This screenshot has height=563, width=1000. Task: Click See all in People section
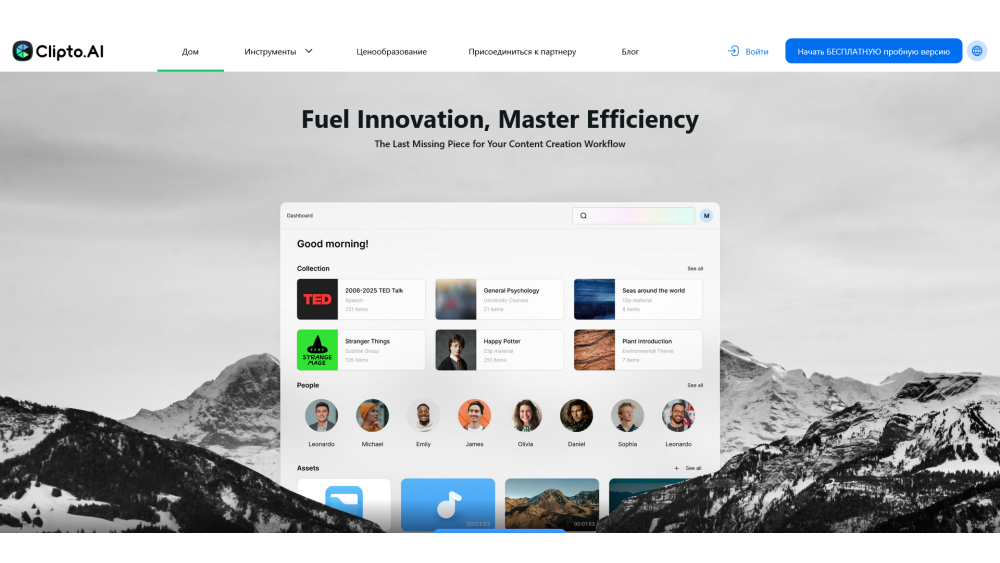click(x=695, y=385)
